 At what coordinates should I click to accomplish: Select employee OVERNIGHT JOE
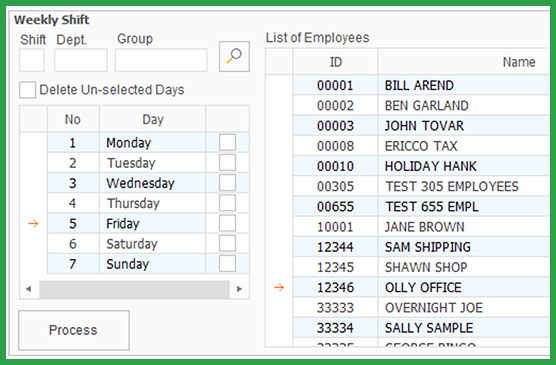(x=464, y=308)
